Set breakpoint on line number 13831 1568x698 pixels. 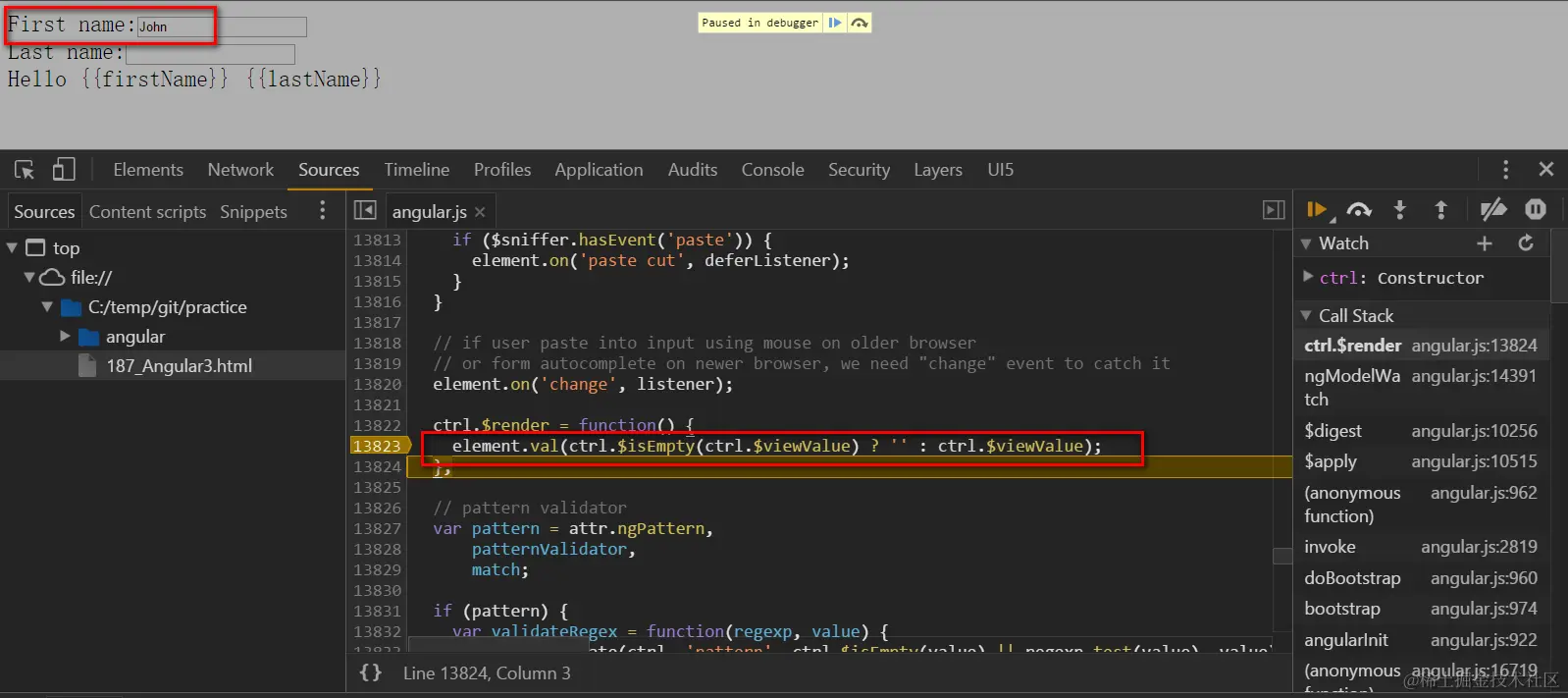(378, 611)
